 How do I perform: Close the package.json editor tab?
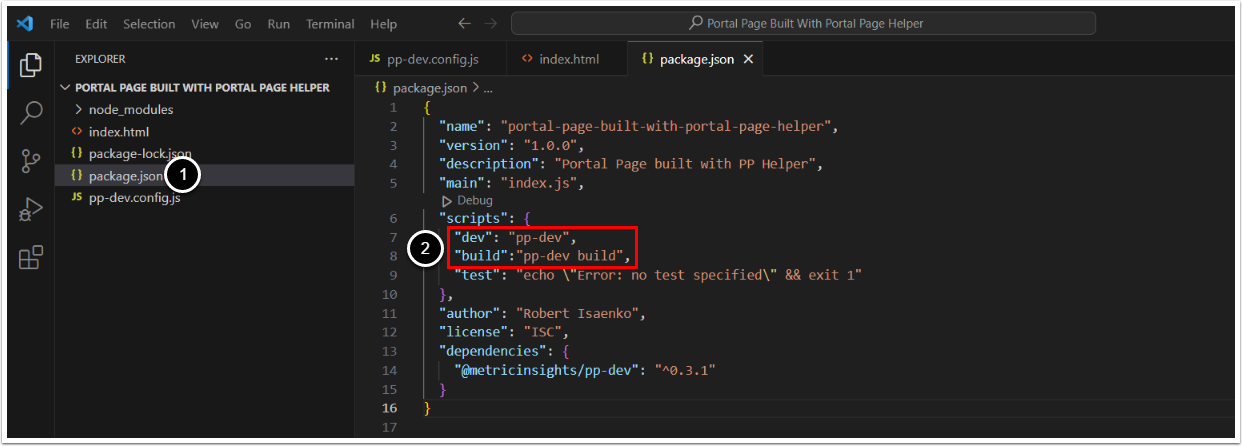[748, 59]
